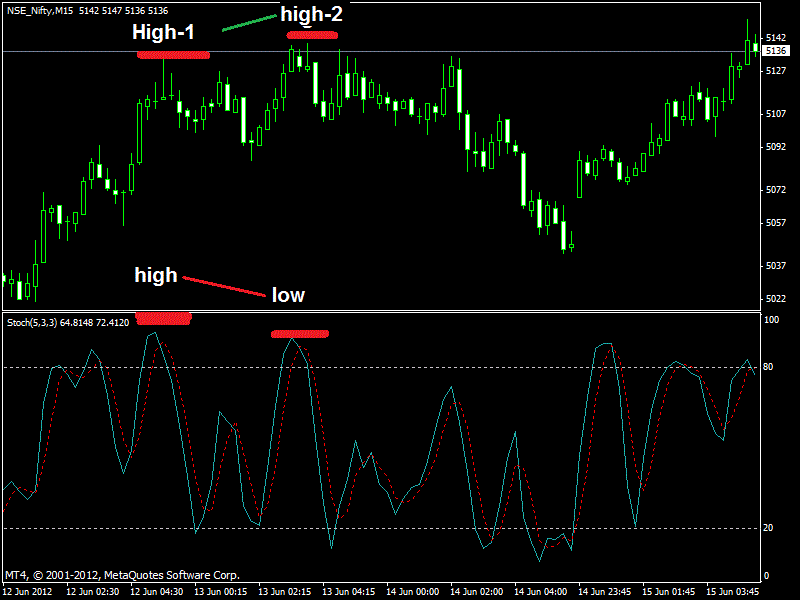Image resolution: width=800 pixels, height=600 pixels.
Task: Click the stochastic 20 level label
Action: click(768, 528)
